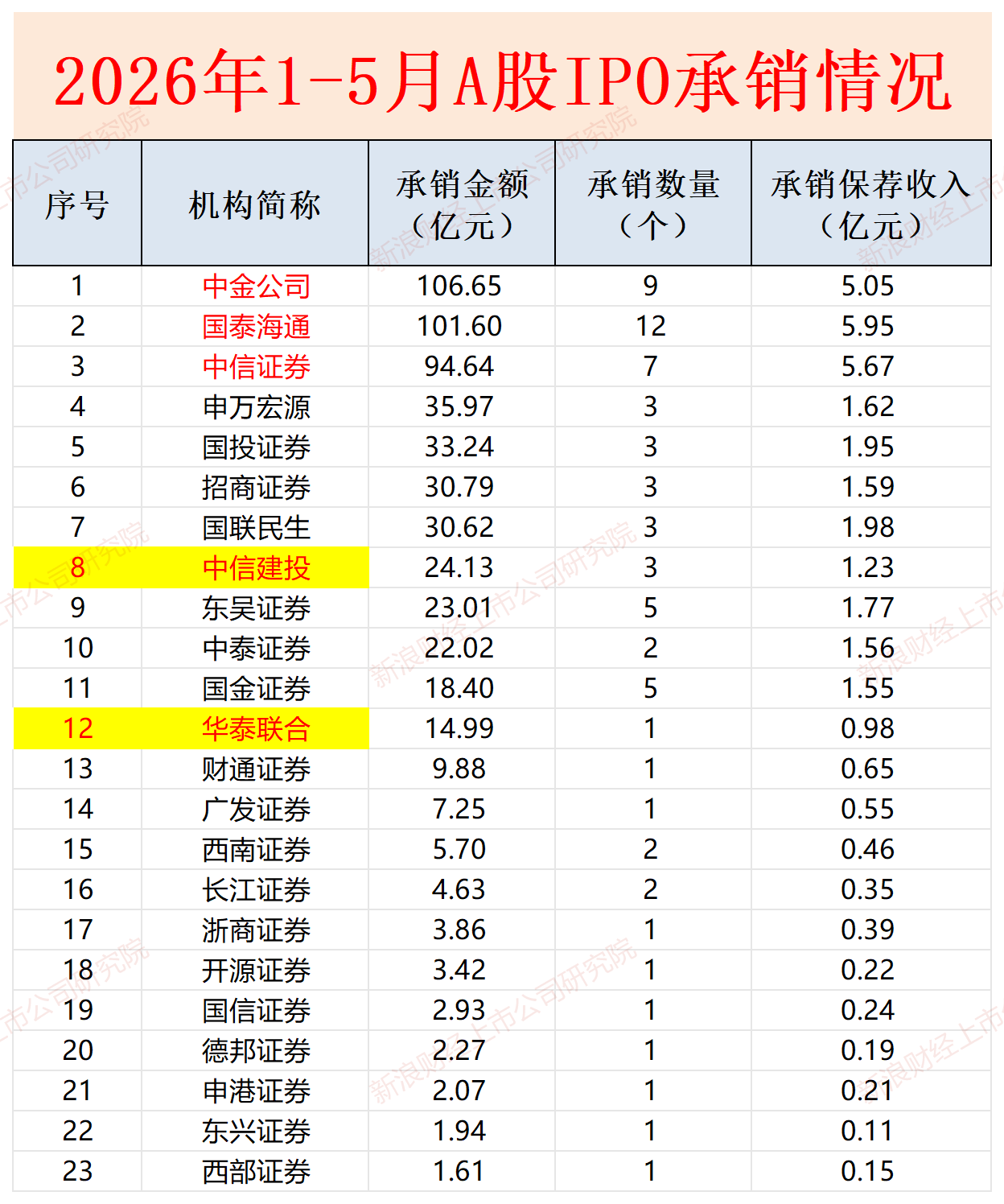Click the 申港证券 name cell
The image size is (1004, 1204).
(x=255, y=1091)
